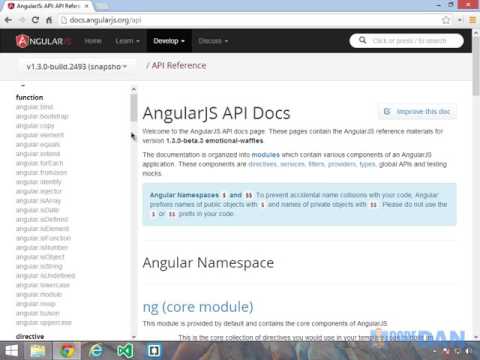Screen dimensions: 480x360
Task: Click the volume icon in system tray
Action: (468, 351)
